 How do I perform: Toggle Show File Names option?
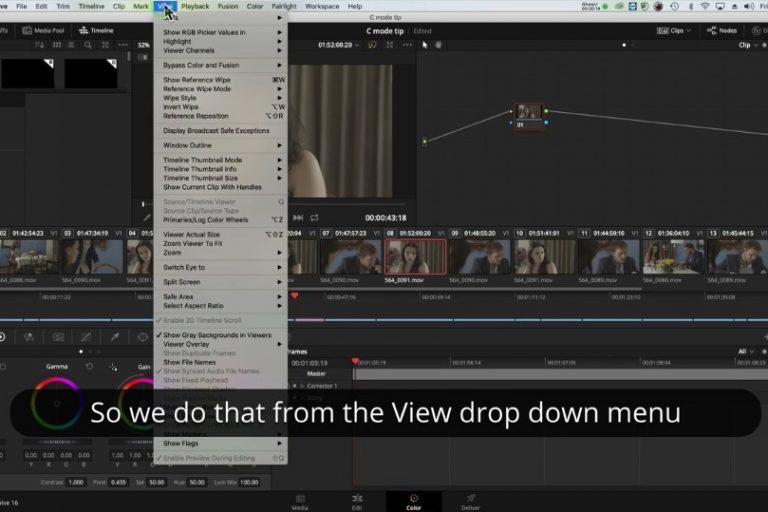(x=220, y=362)
